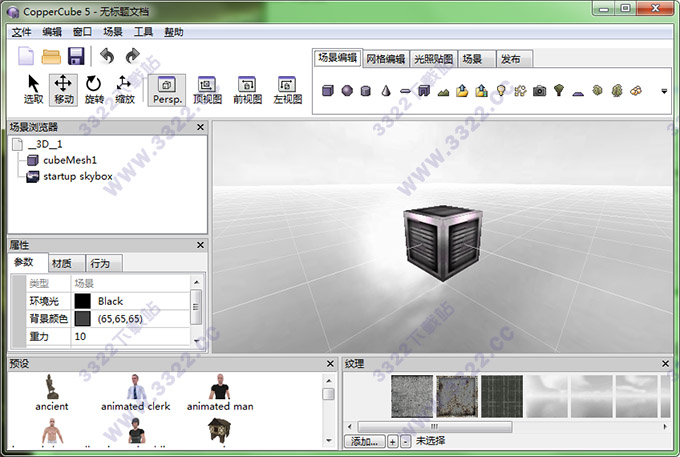The height and width of the screenshot is (457, 680).
Task: Open a file with the folder icon
Action: tap(51, 57)
